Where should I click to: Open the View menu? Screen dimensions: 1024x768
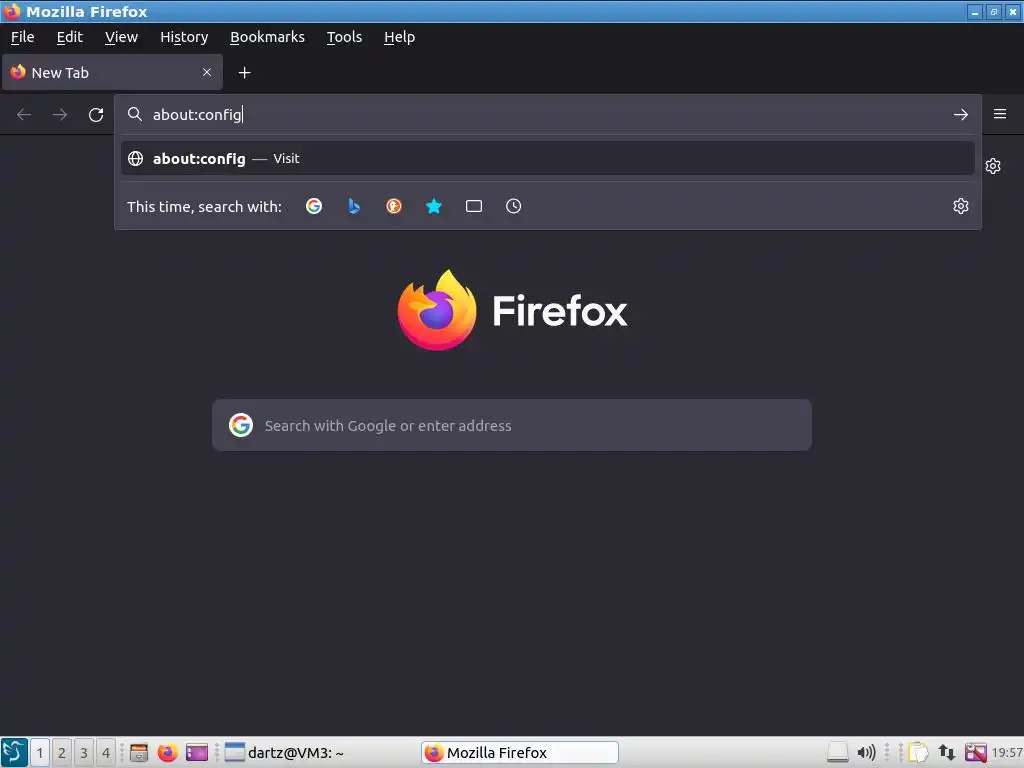[x=121, y=37]
